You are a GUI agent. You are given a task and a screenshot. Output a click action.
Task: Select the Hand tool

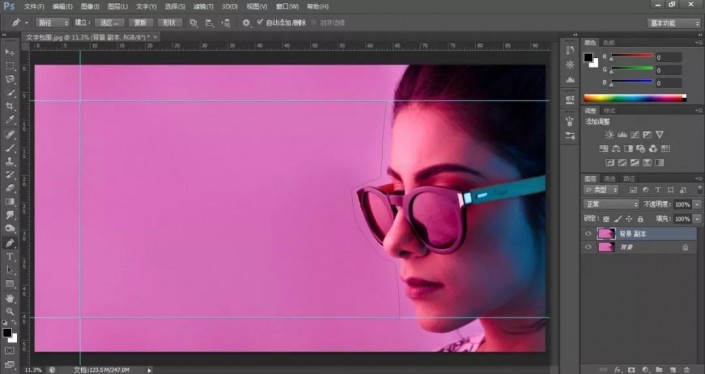click(x=9, y=298)
